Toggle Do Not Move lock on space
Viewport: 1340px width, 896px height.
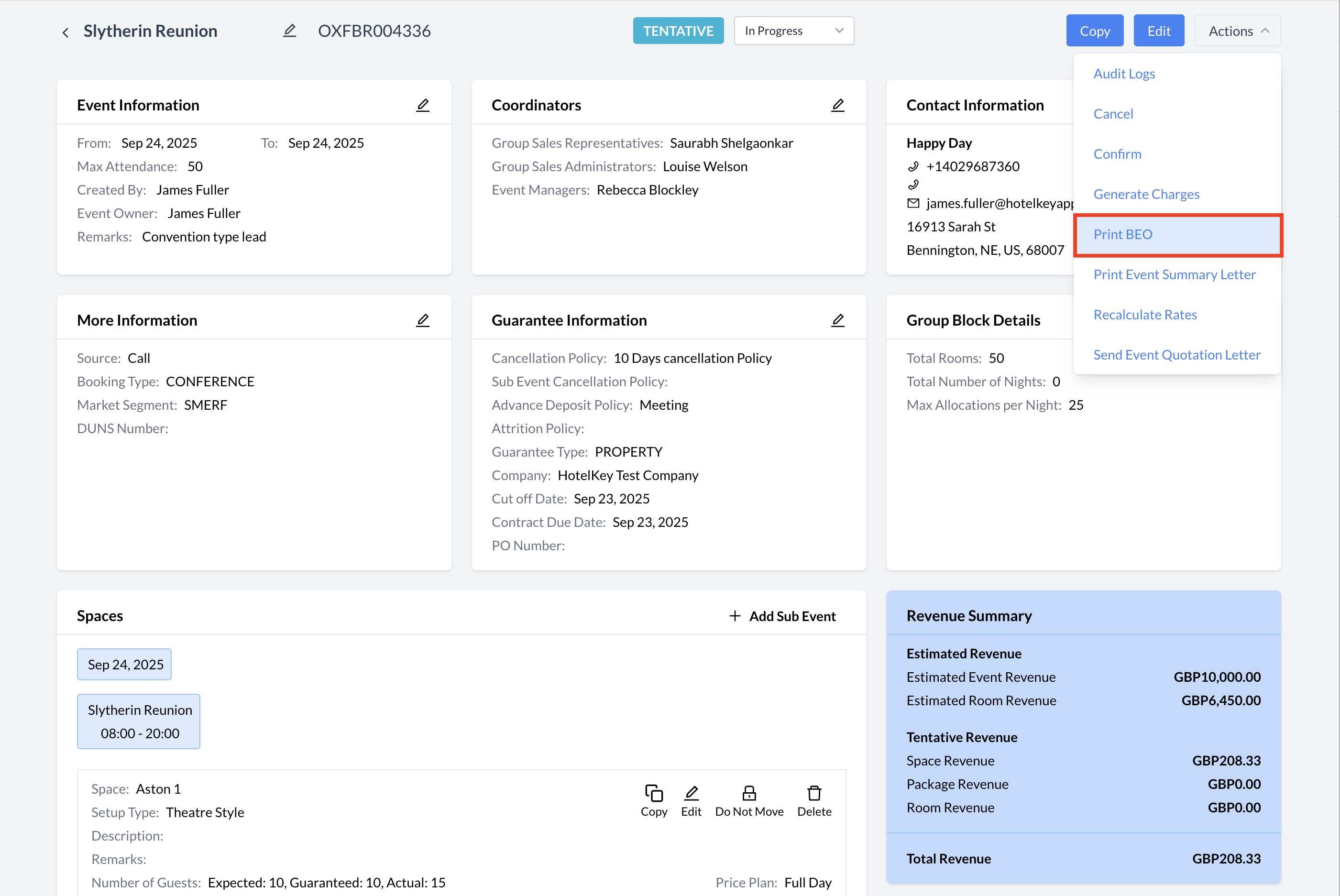point(748,800)
